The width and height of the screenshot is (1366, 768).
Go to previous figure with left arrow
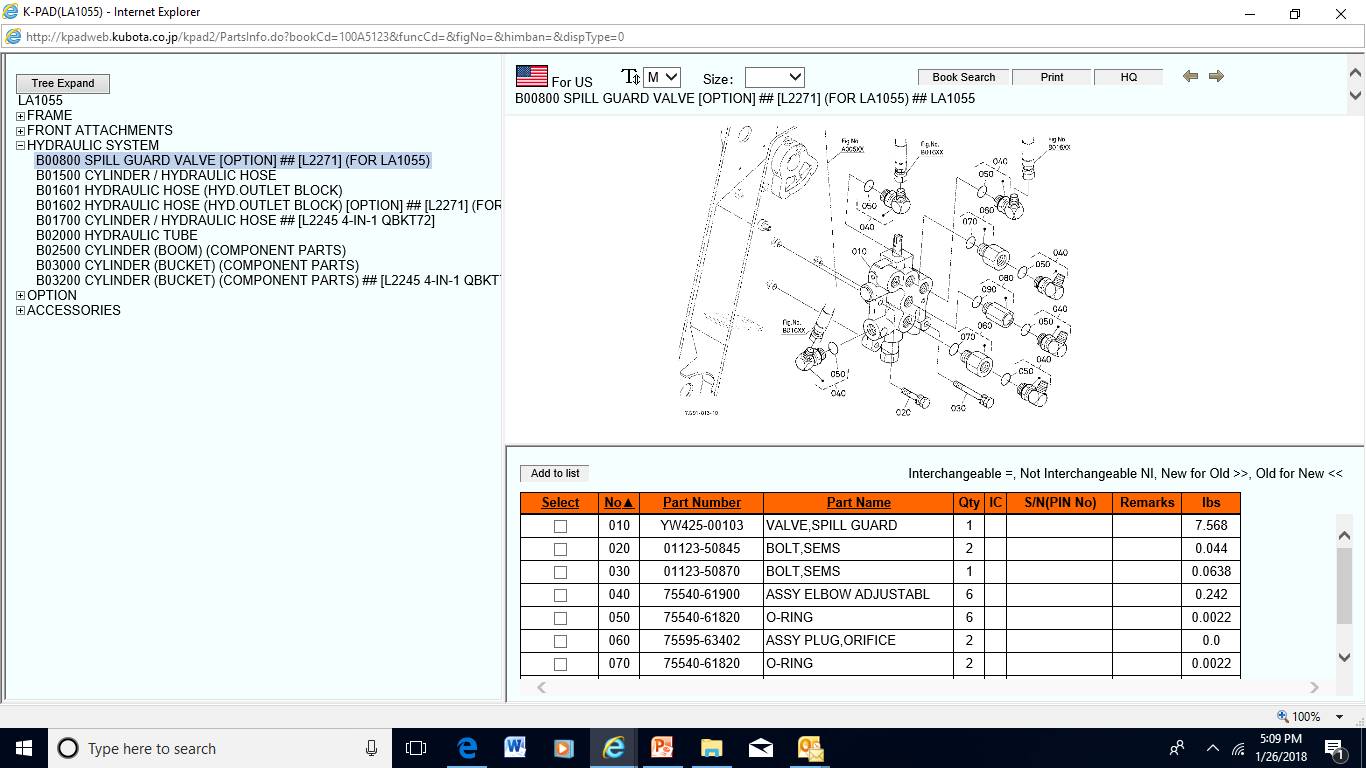tap(1190, 76)
